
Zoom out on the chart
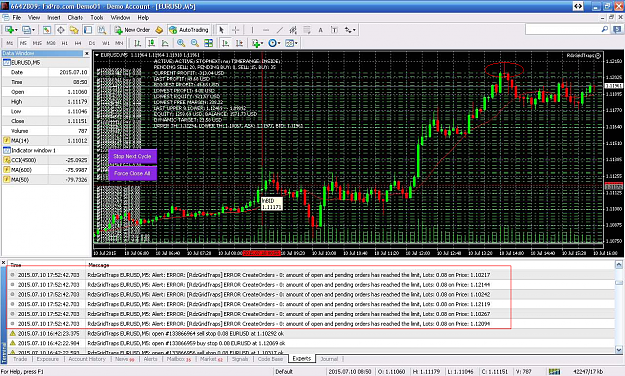pyautogui.click(x=195, y=43)
